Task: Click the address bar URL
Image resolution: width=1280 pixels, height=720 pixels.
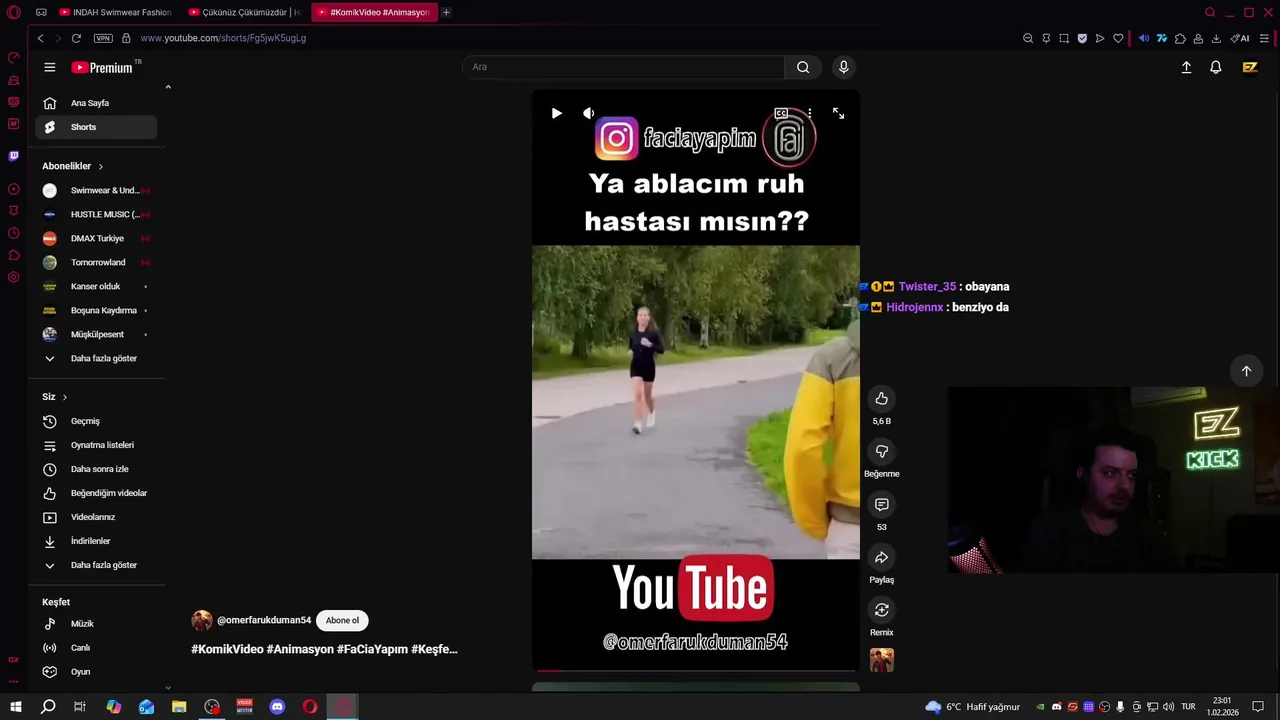Action: [223, 38]
